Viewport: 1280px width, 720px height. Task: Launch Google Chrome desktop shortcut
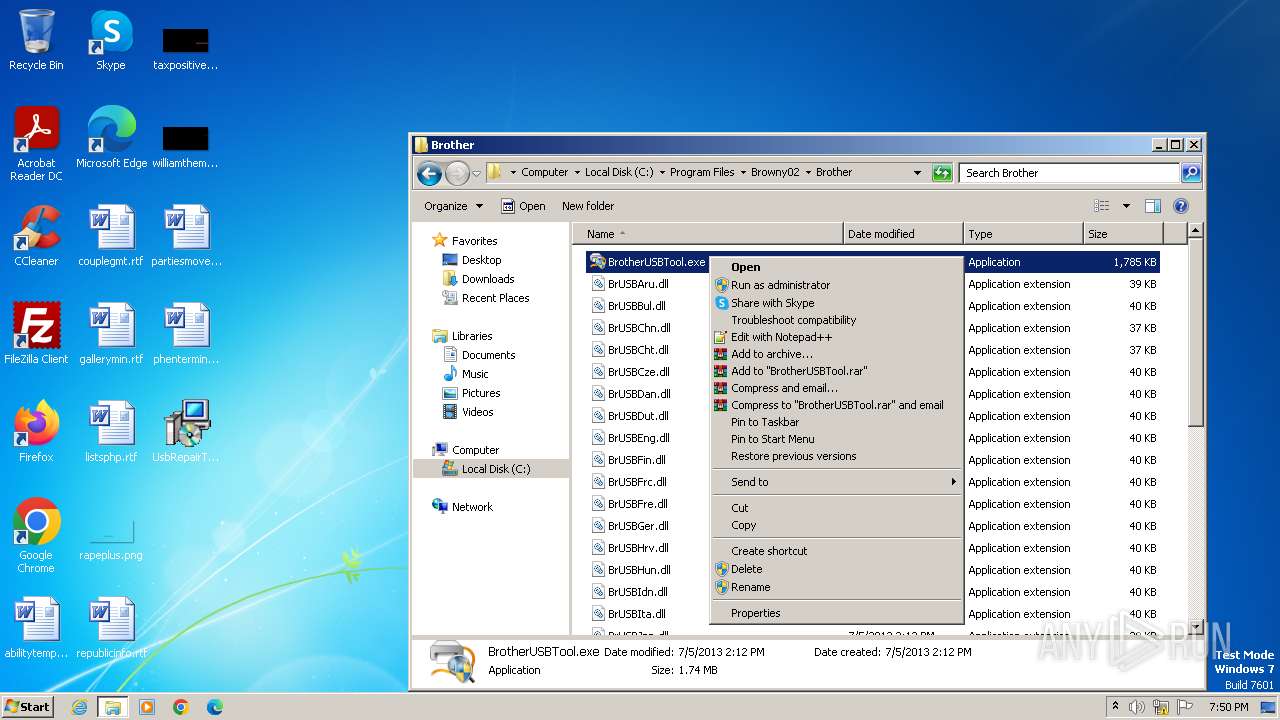pyautogui.click(x=36, y=536)
